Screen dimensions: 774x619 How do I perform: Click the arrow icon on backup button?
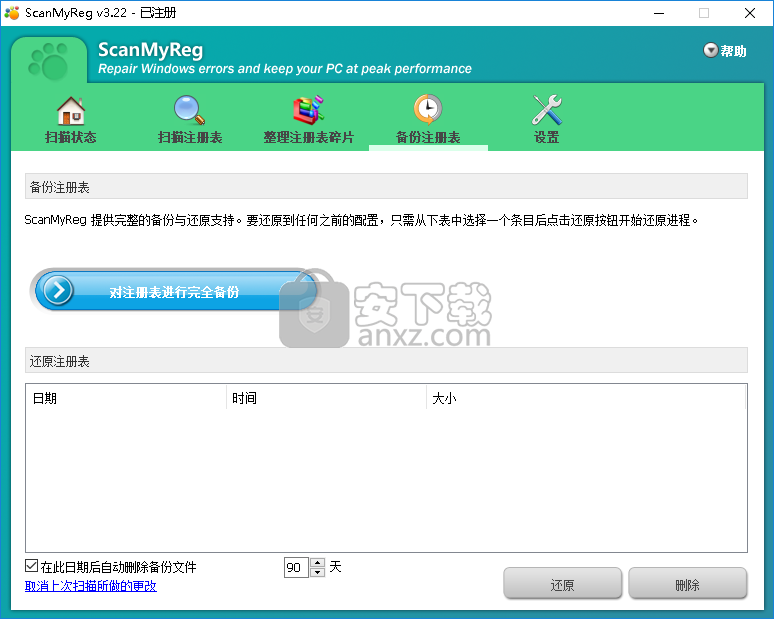58,291
